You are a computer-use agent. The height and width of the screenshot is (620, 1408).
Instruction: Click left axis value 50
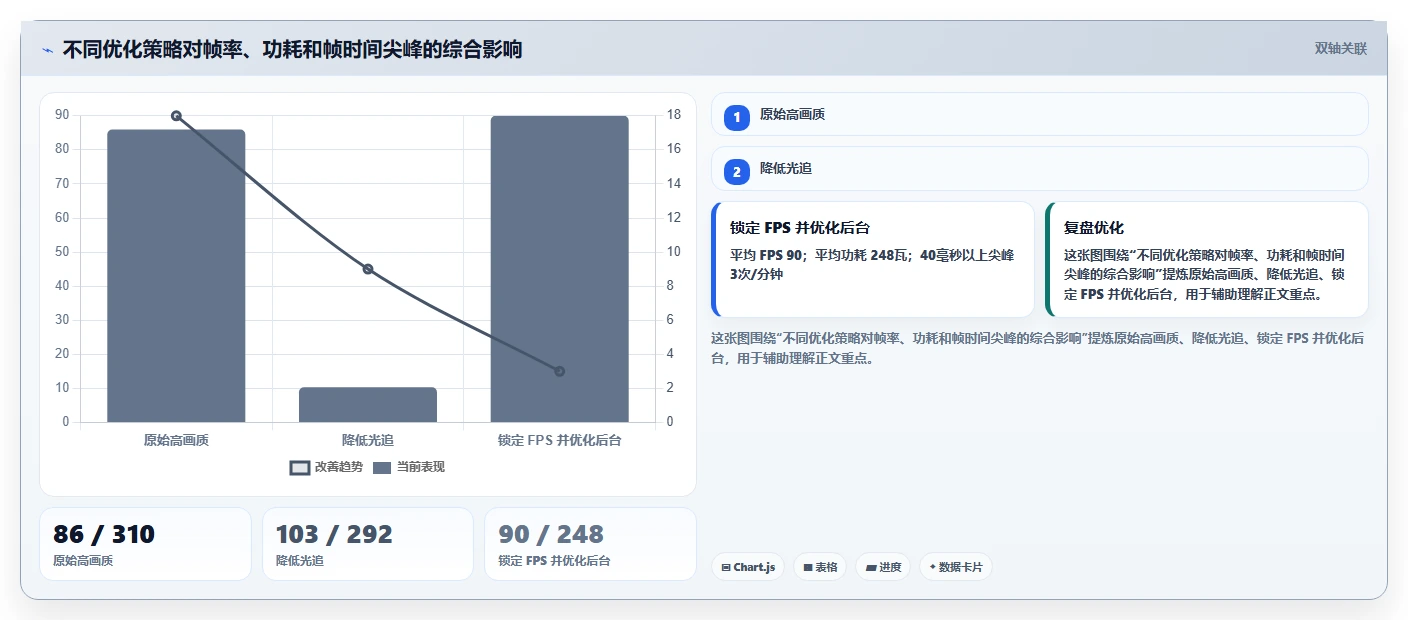[62, 252]
